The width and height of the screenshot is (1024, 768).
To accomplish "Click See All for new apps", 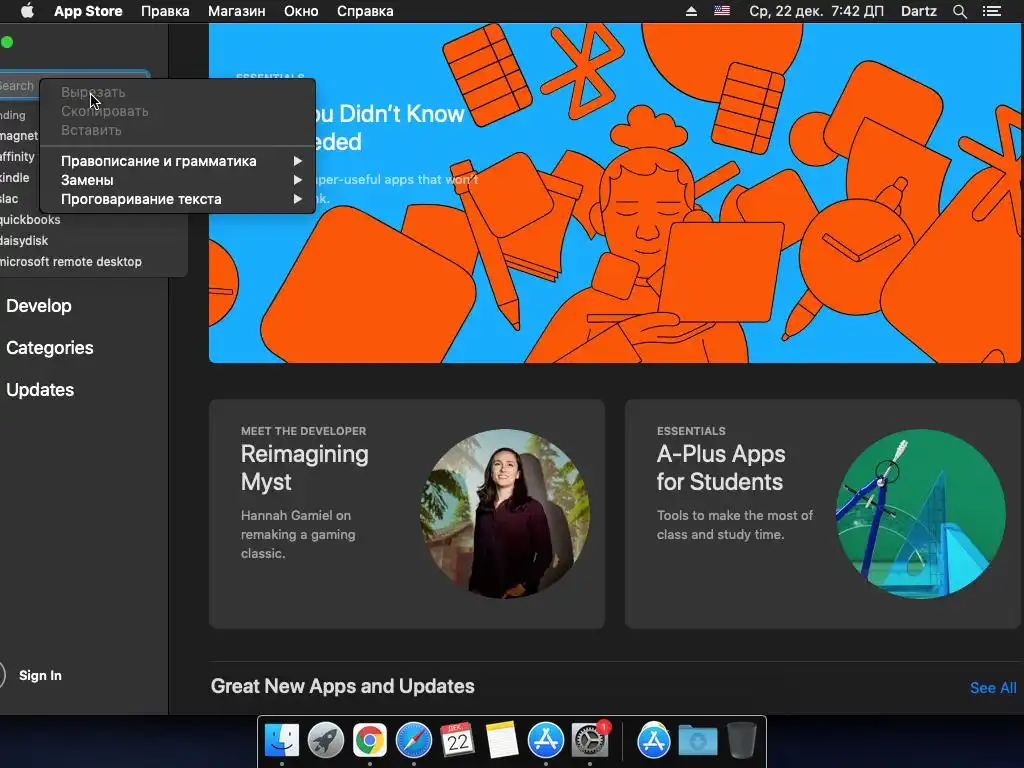I will tap(993, 688).
